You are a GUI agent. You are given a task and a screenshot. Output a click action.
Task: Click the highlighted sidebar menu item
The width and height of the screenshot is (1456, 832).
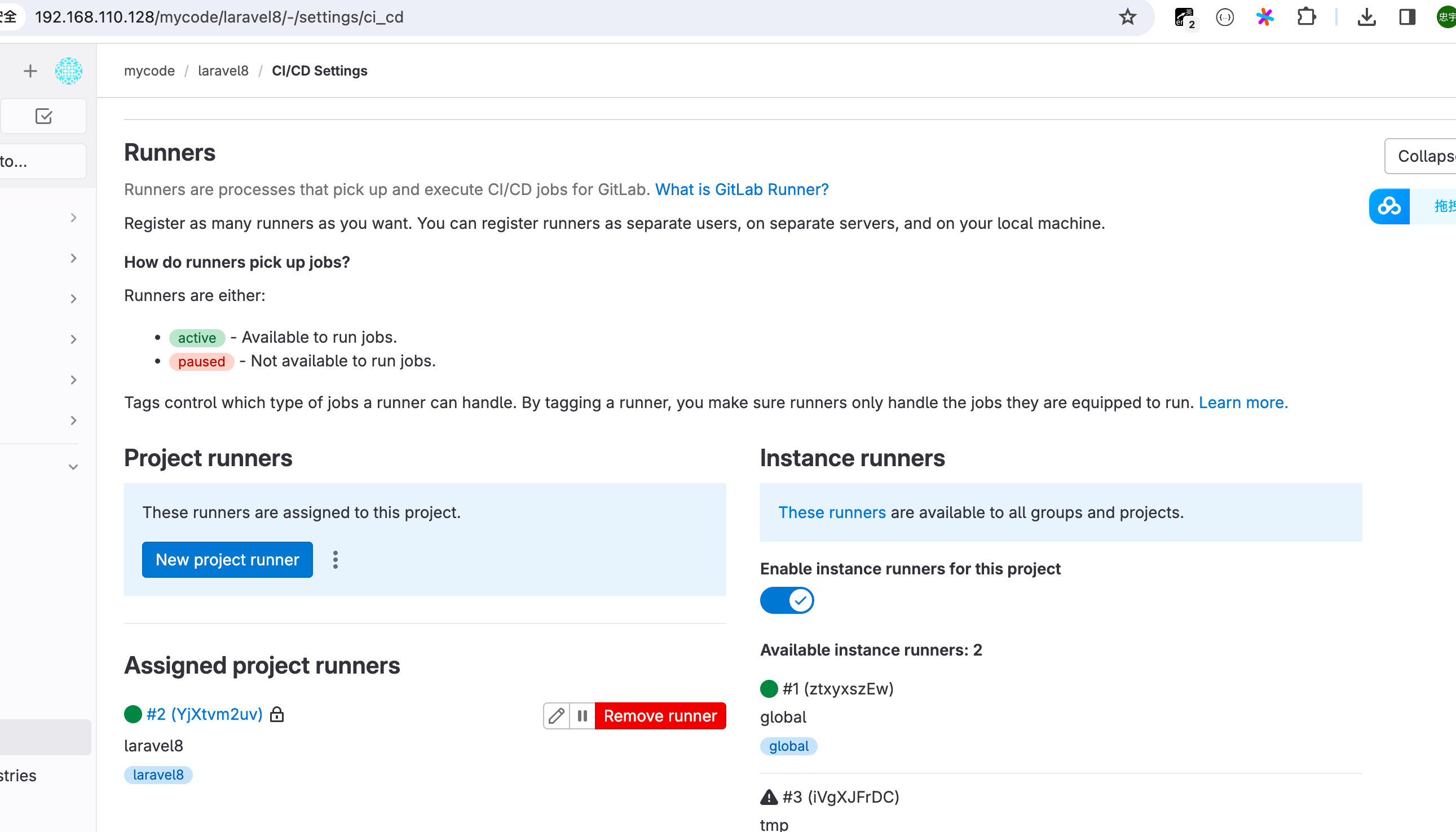point(45,737)
